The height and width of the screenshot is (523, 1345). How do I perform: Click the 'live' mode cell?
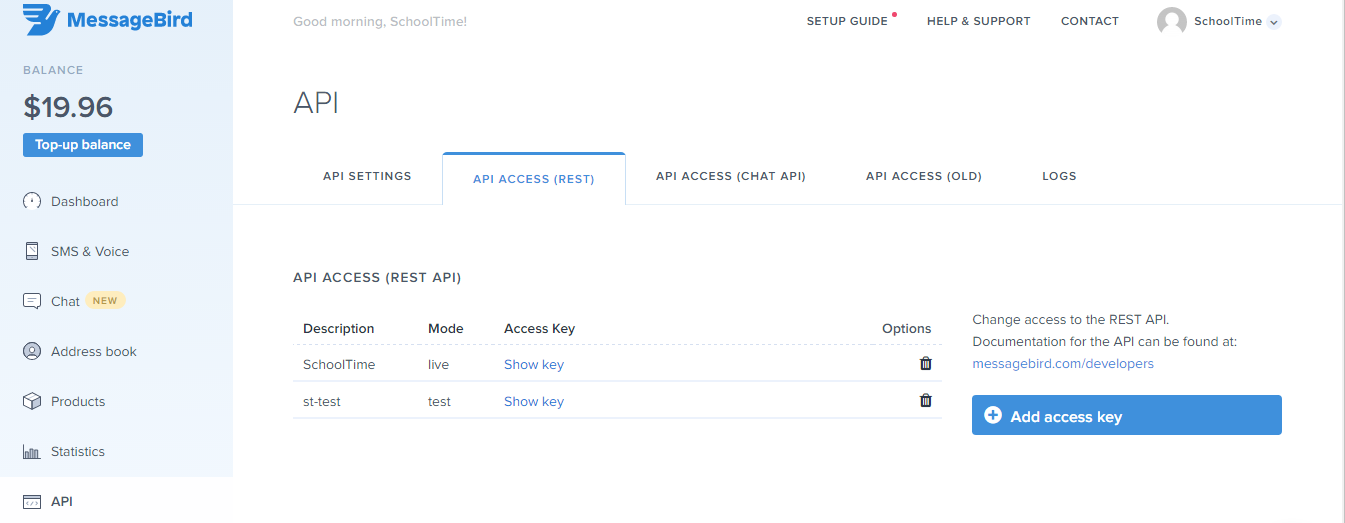point(439,365)
